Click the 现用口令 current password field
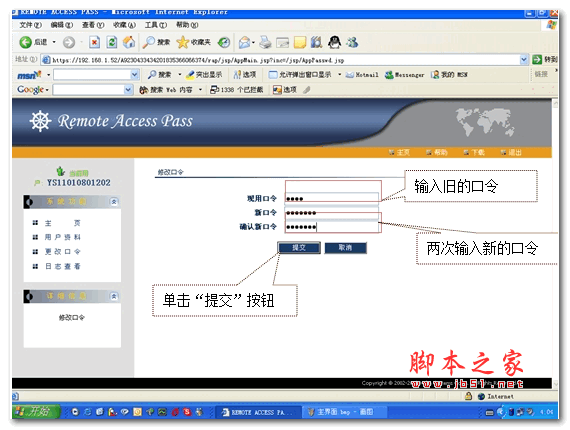This screenshot has width=570, height=430. (x=332, y=198)
